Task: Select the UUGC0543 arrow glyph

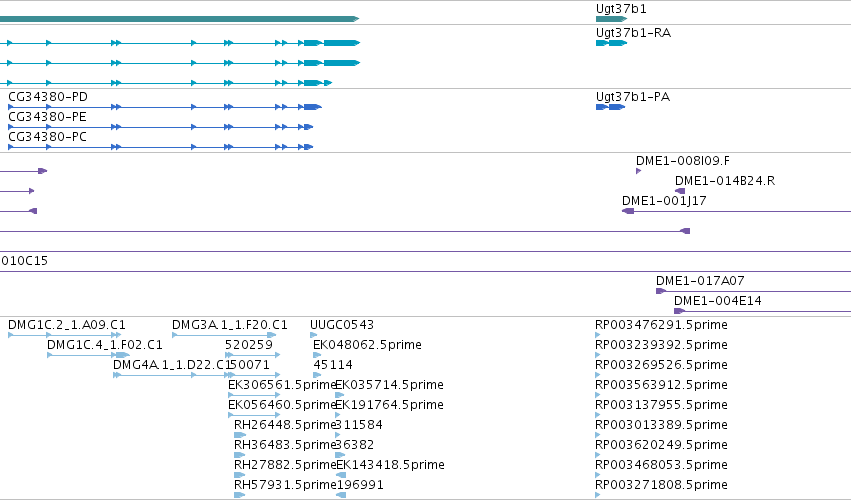Action: [x=313, y=335]
